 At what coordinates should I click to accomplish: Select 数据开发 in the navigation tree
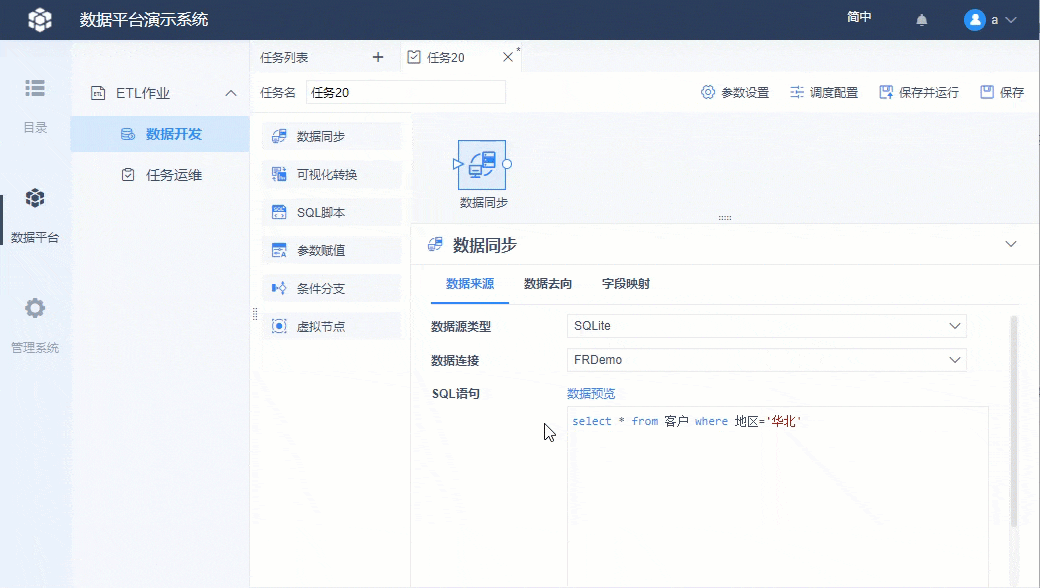tap(160, 134)
